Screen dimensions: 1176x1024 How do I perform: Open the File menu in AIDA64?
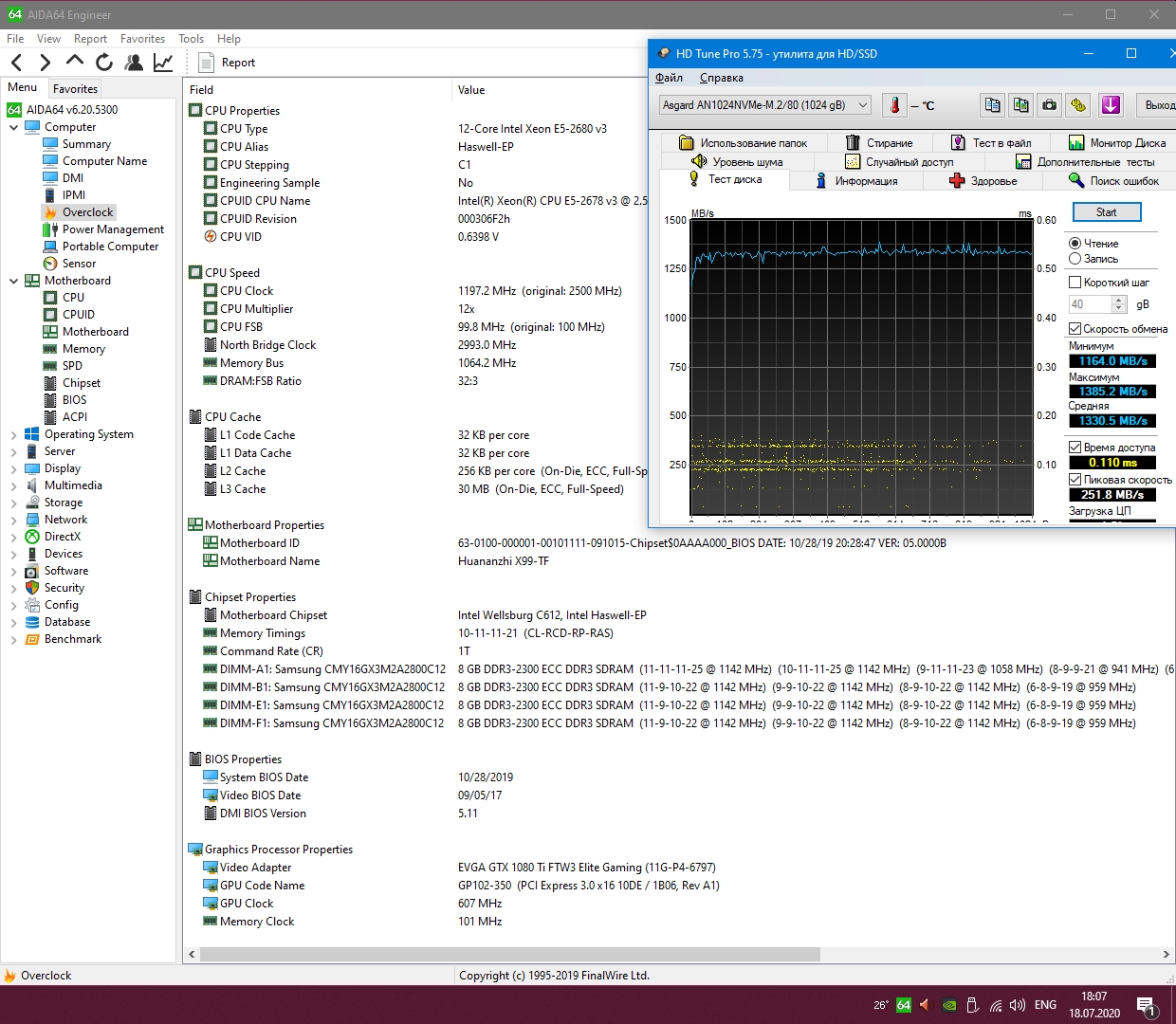click(x=15, y=39)
